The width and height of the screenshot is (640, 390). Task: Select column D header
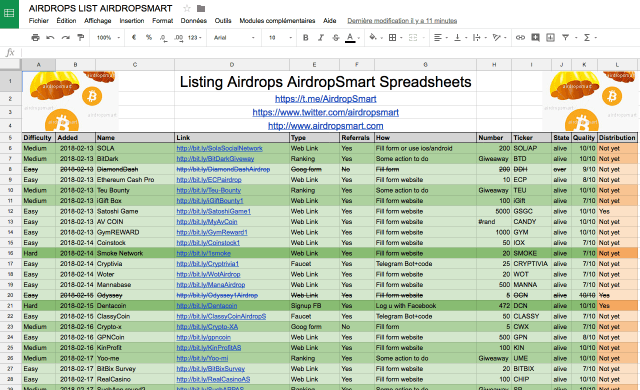click(232, 64)
